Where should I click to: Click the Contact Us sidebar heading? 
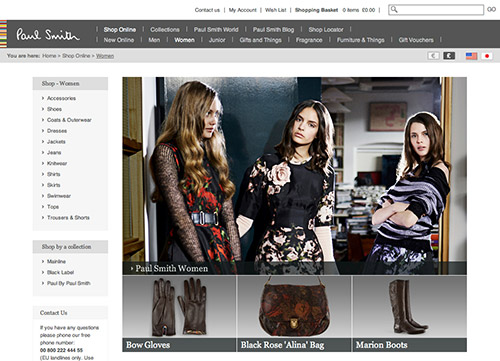(x=54, y=313)
